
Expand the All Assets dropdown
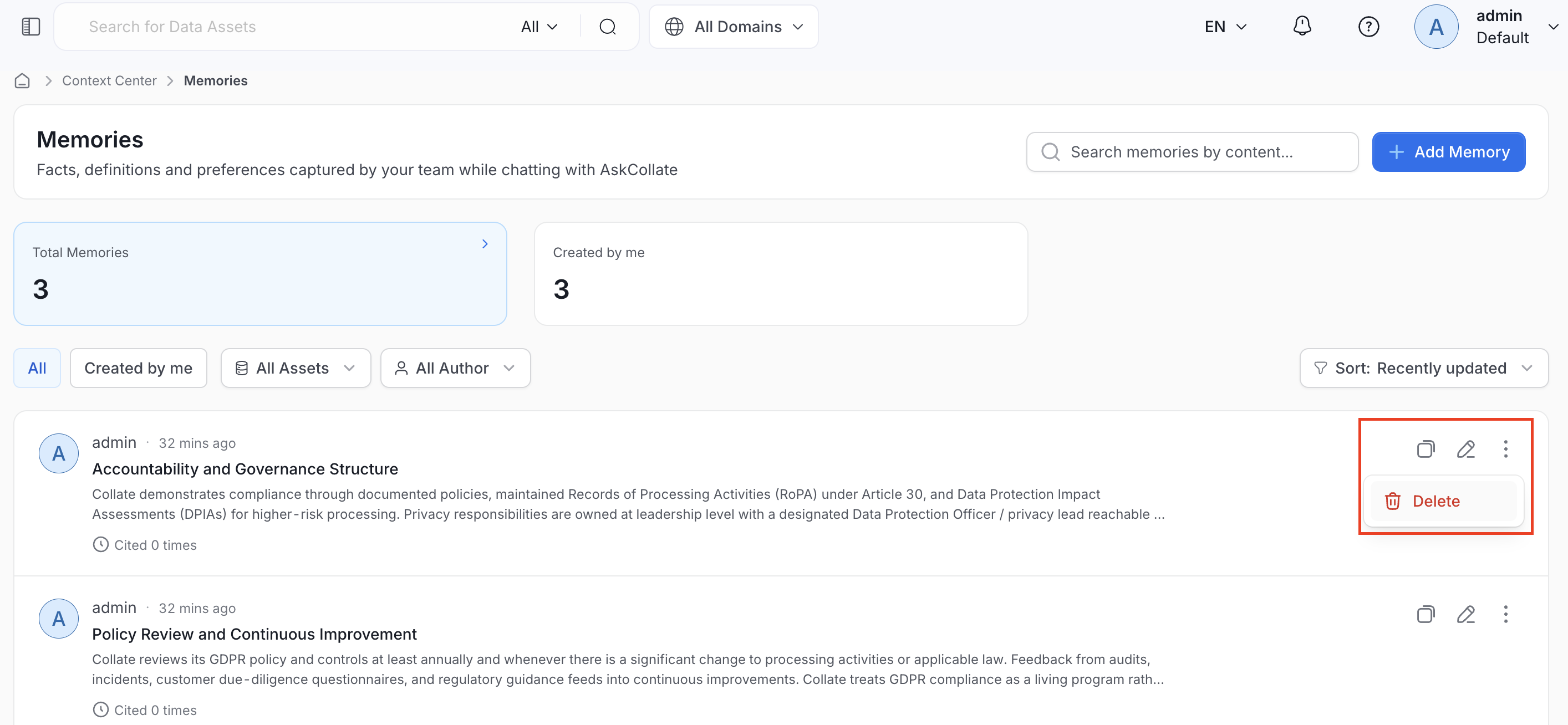[x=296, y=368]
